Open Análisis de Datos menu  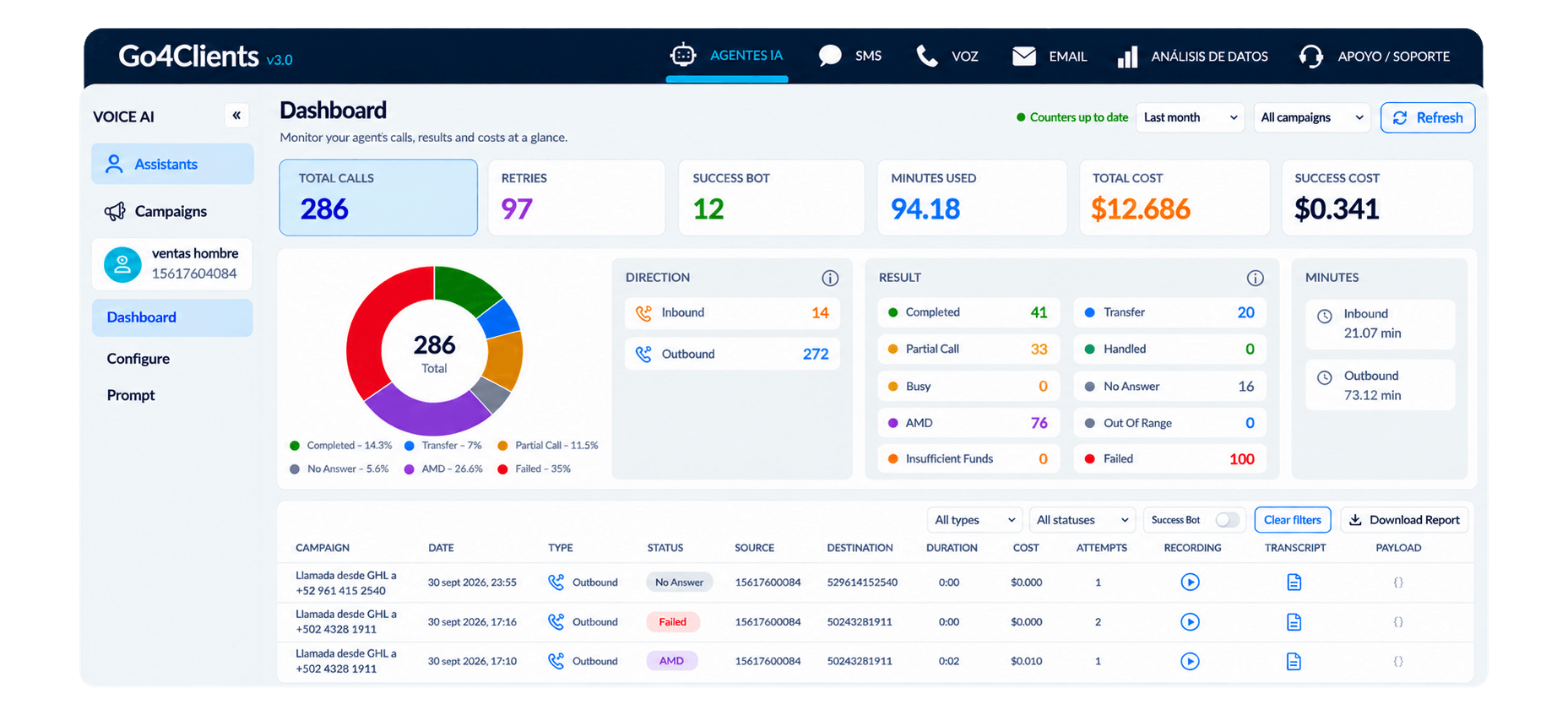click(x=1192, y=56)
